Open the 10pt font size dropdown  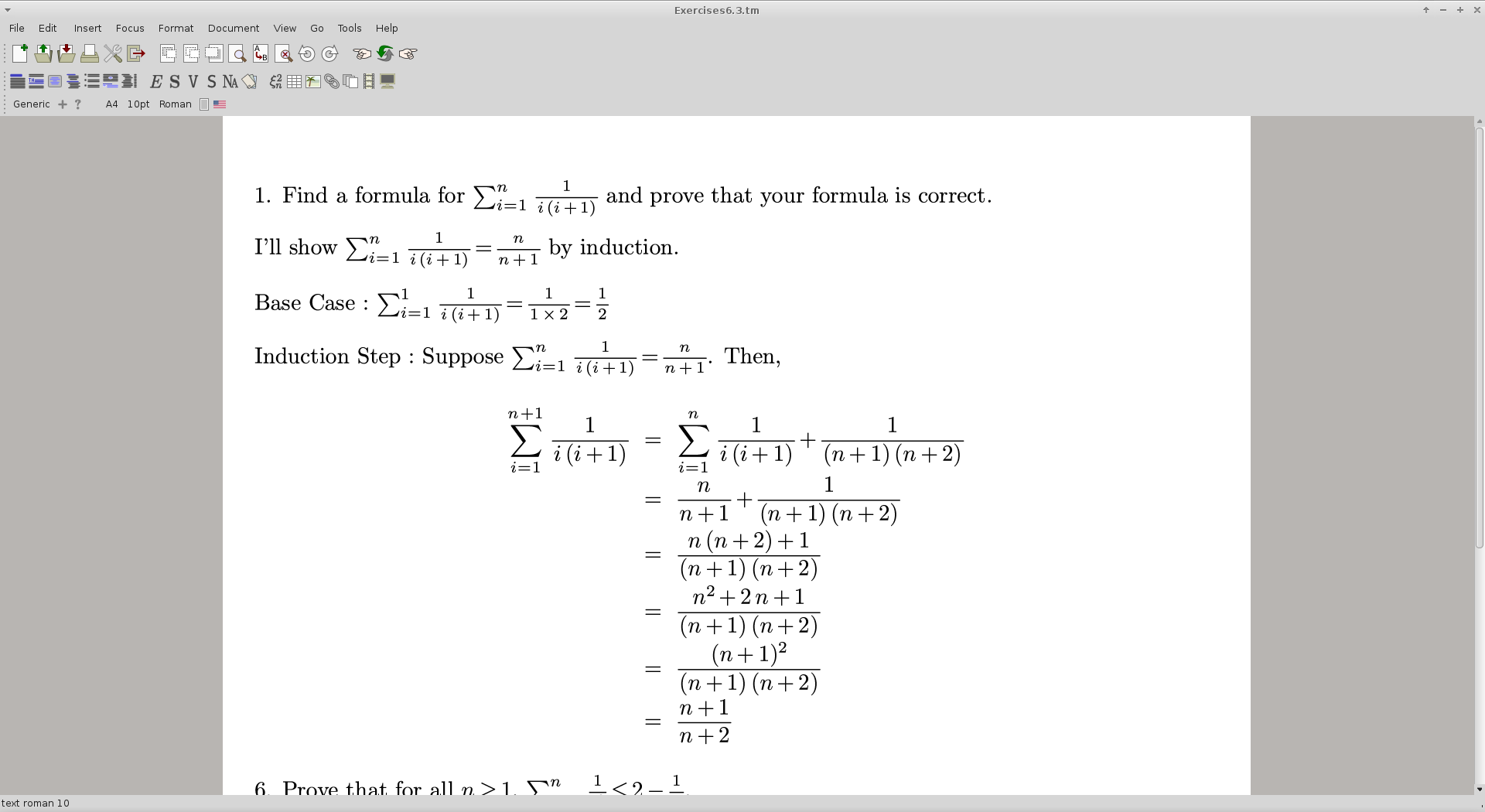[x=138, y=104]
